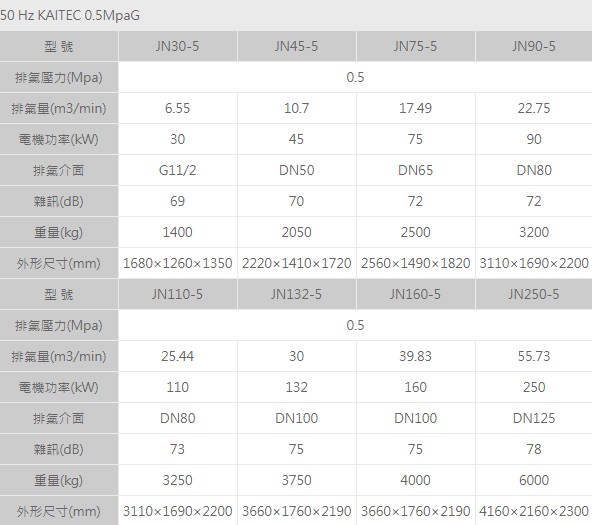
Task: Select the JN45-5 model header
Action: tap(296, 46)
